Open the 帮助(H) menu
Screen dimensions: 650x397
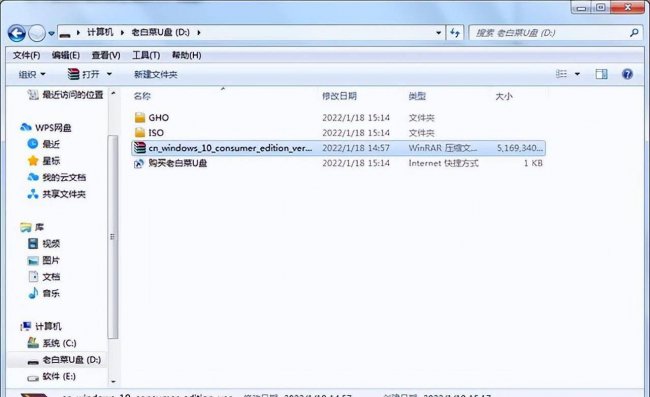coord(187,55)
